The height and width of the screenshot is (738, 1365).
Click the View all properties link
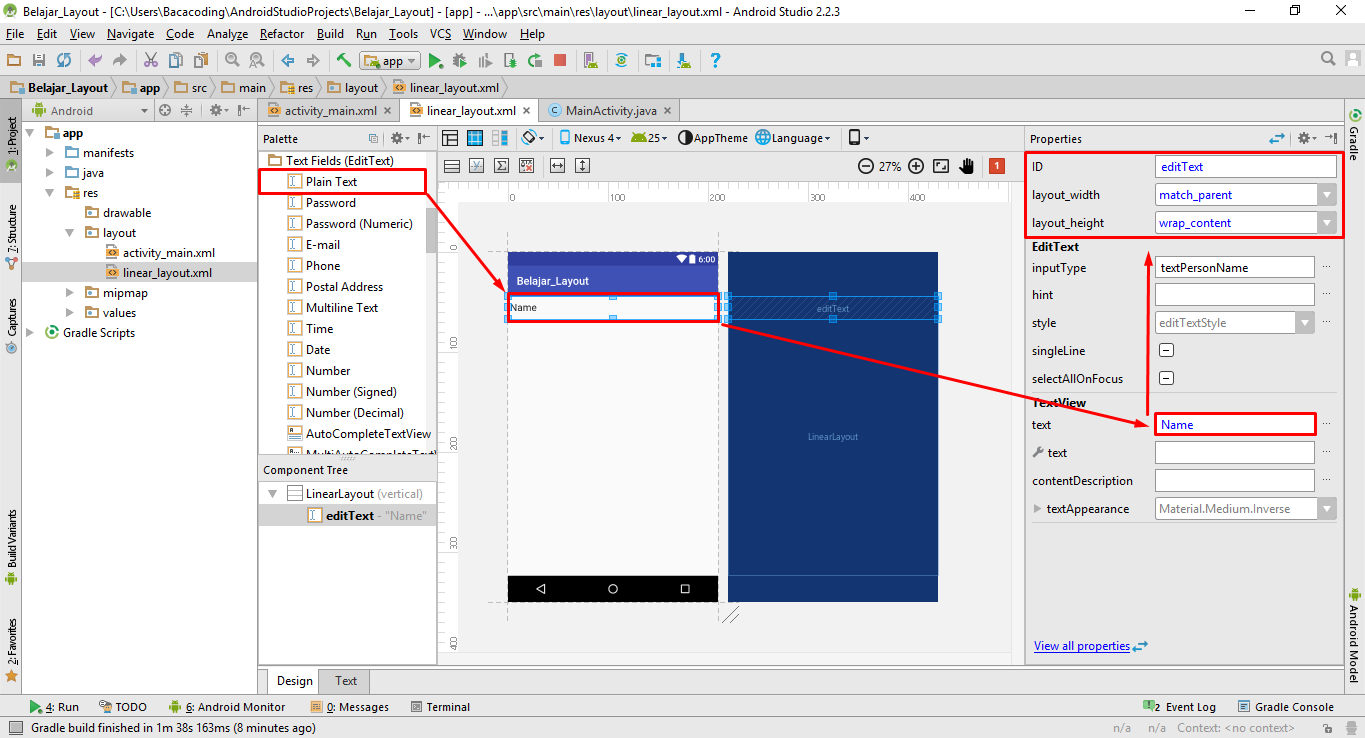[x=1082, y=645]
